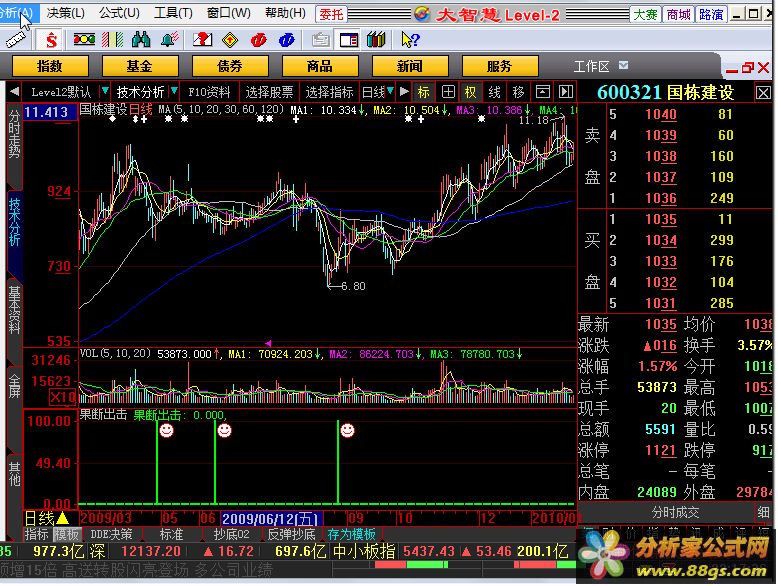The image size is (778, 586).
Task: Select the DDE决策 template tab
Action: 112,534
